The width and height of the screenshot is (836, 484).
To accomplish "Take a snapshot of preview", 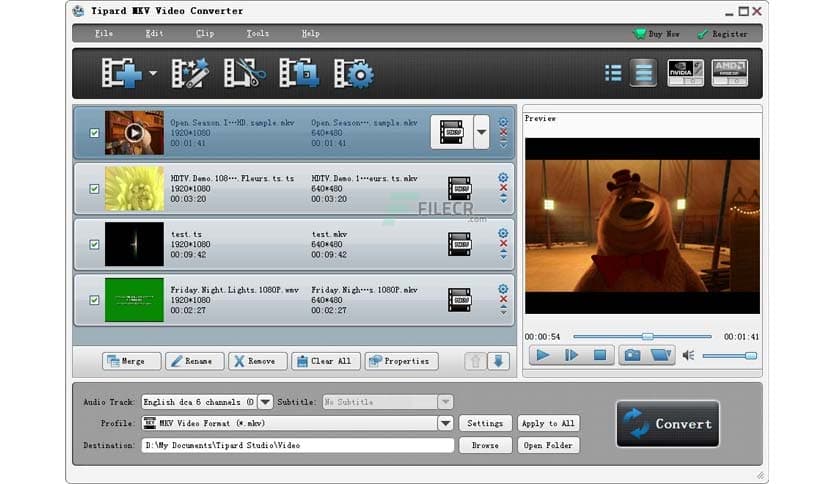I will pos(632,355).
